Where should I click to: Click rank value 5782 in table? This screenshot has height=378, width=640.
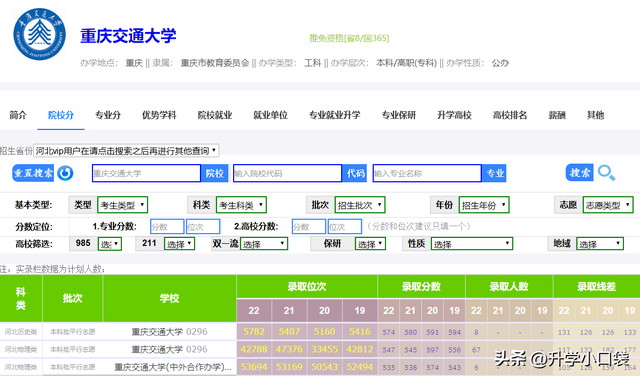(254, 331)
